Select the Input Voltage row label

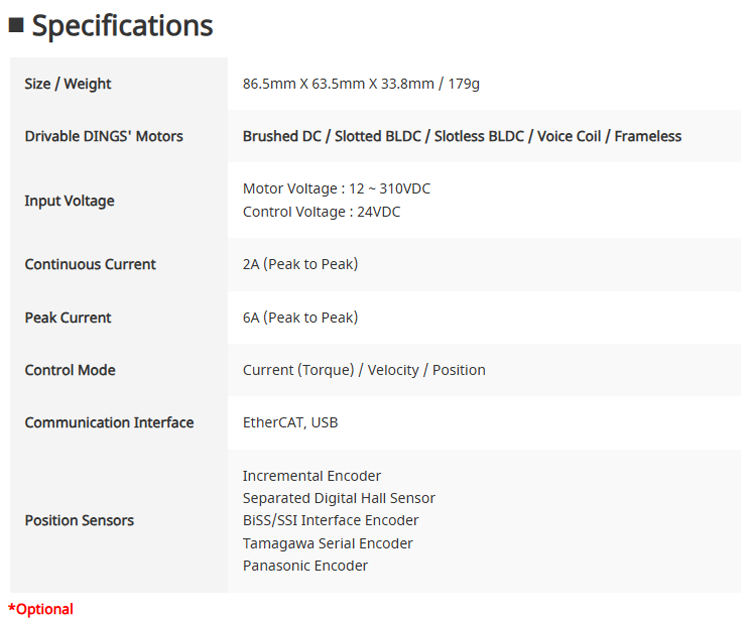click(69, 201)
